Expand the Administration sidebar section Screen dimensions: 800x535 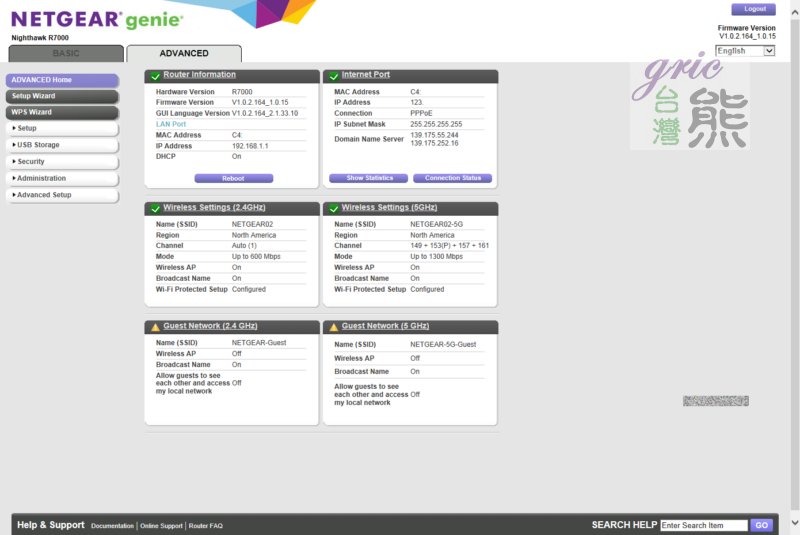[x=62, y=179]
